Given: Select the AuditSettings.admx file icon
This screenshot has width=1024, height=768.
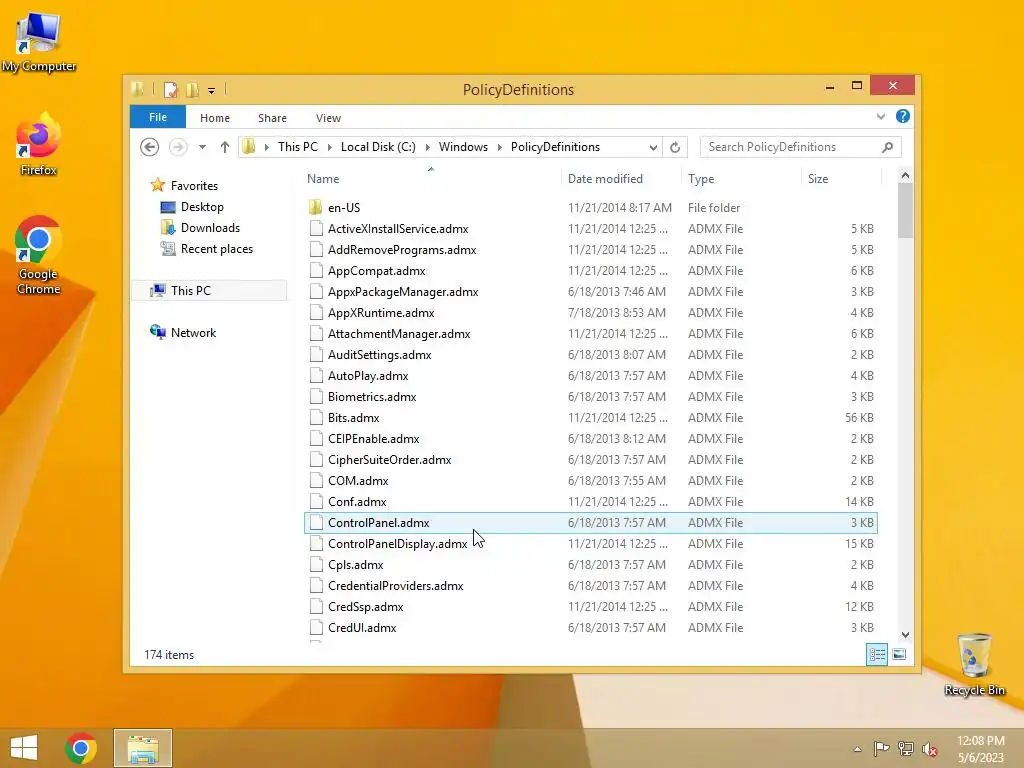Looking at the screenshot, I should pos(316,355).
